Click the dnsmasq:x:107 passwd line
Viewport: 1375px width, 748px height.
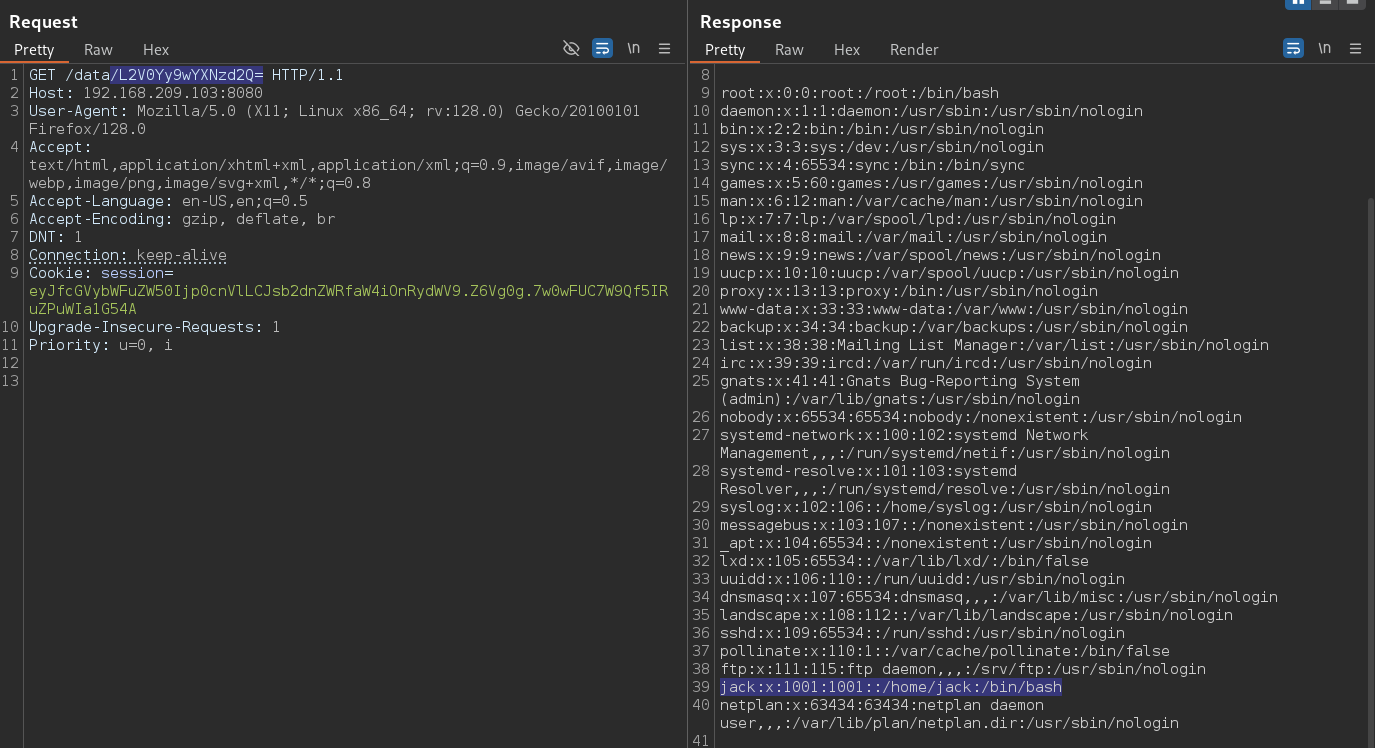[x=999, y=597]
